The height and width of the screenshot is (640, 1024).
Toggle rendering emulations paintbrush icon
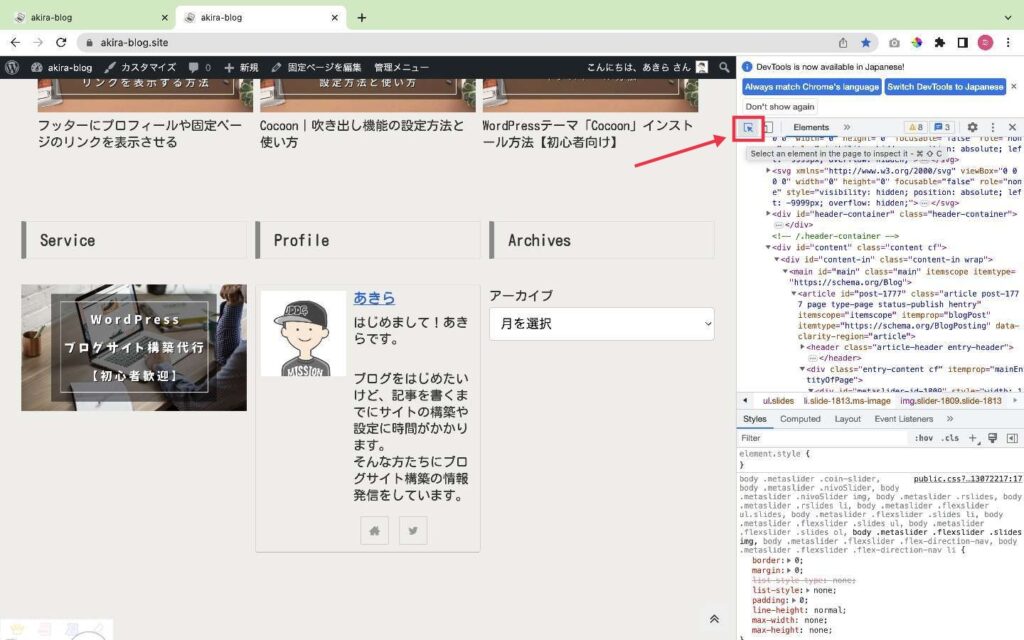tap(993, 438)
